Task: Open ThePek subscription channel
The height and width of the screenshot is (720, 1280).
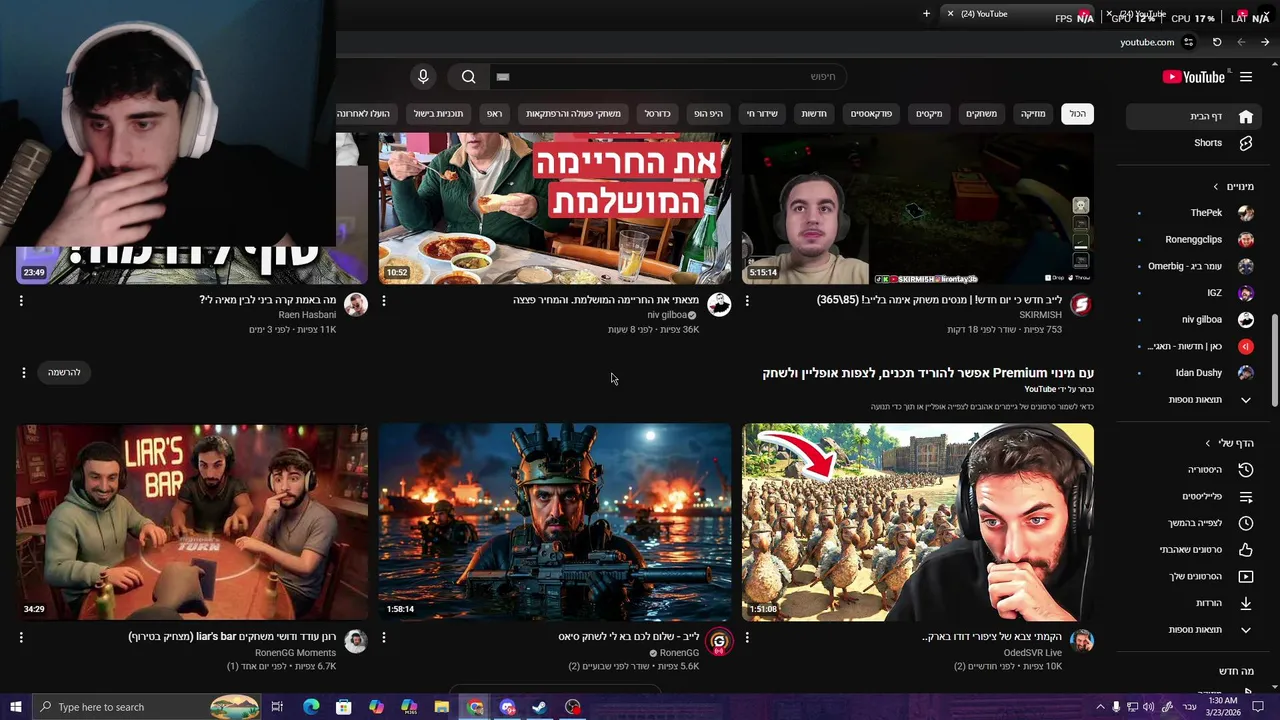Action: [x=1193, y=213]
